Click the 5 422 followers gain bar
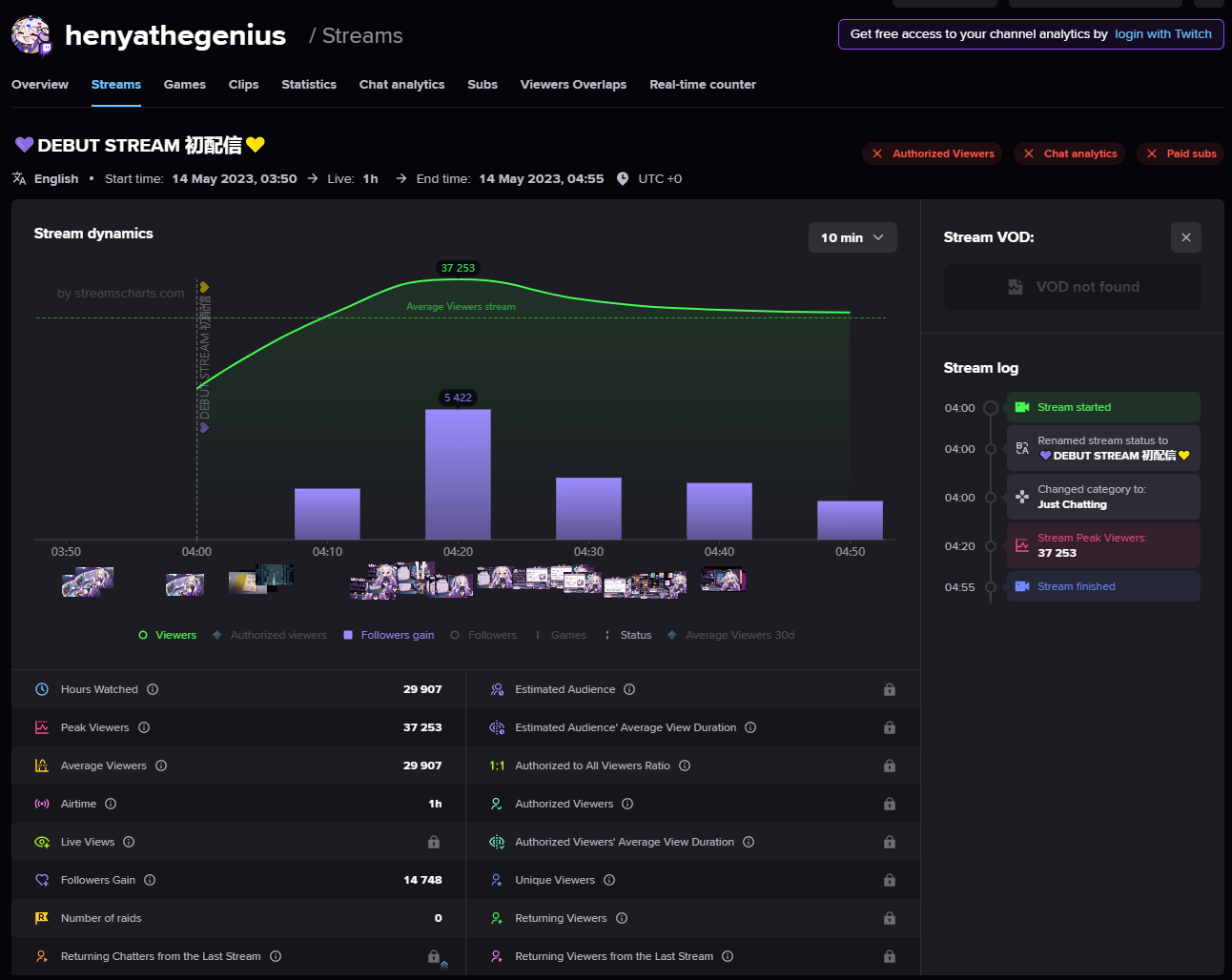 click(458, 475)
